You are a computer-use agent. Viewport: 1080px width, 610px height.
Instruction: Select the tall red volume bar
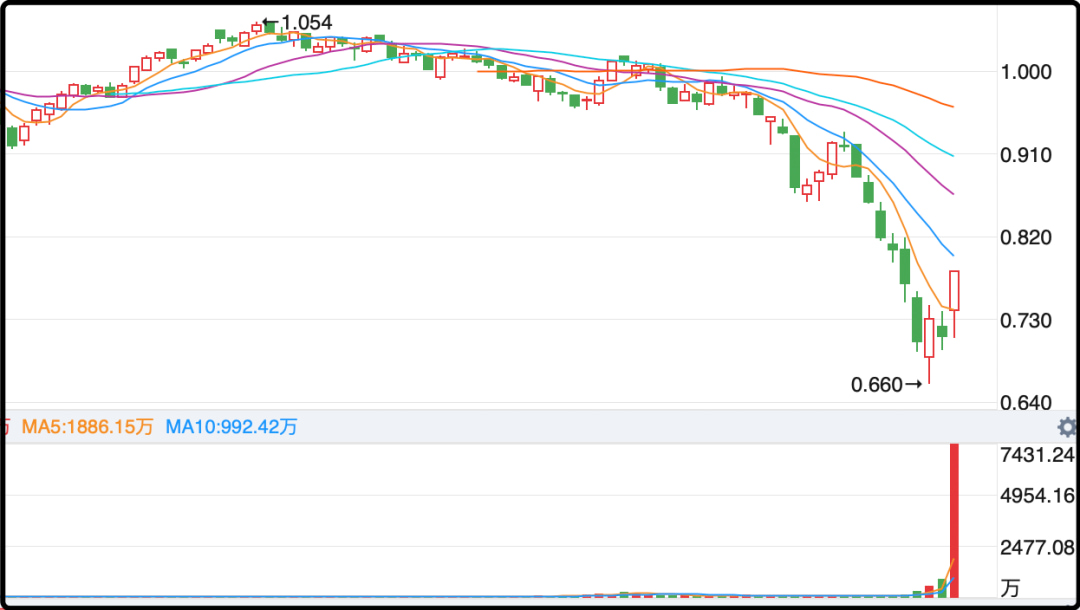[x=954, y=520]
